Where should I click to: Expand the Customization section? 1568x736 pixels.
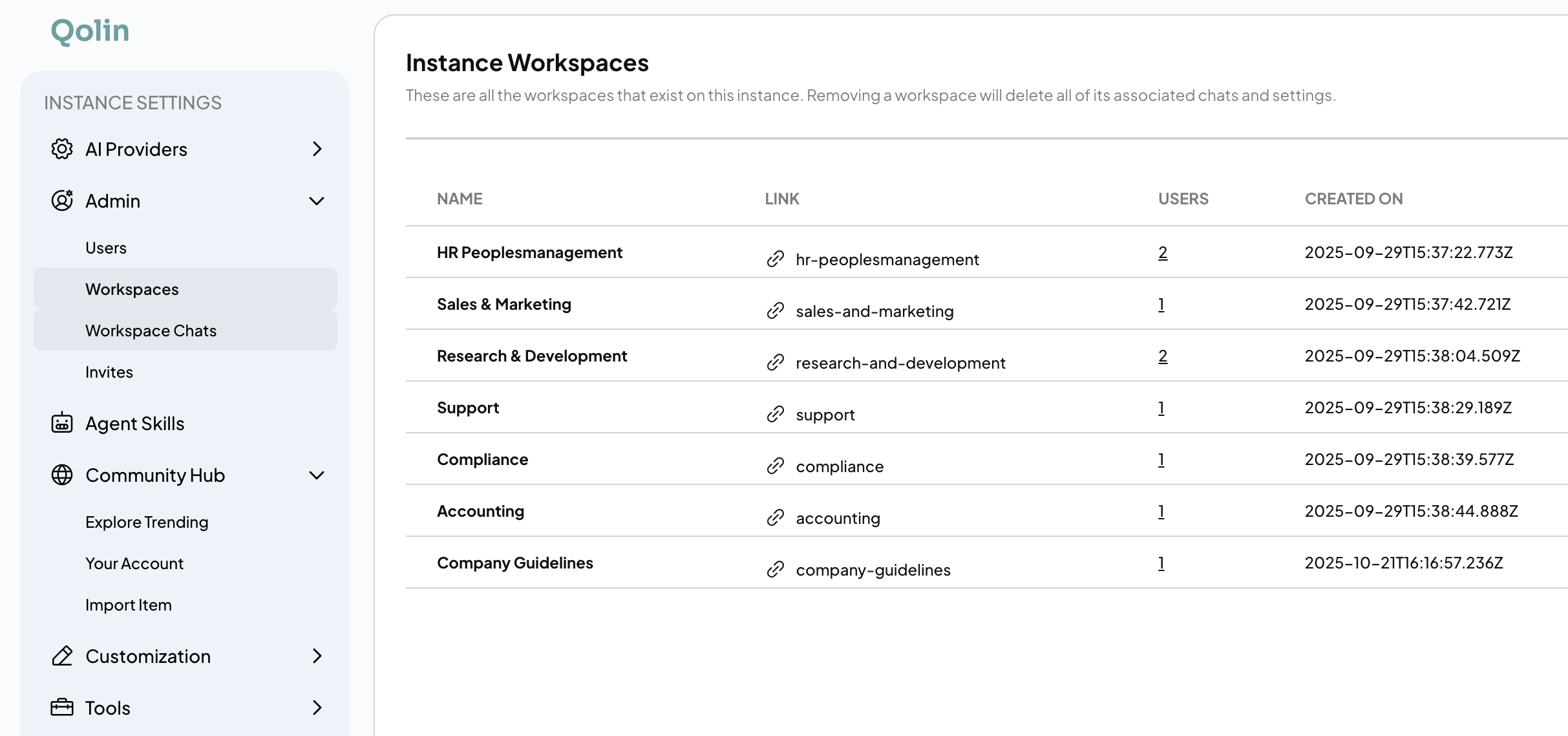[316, 656]
